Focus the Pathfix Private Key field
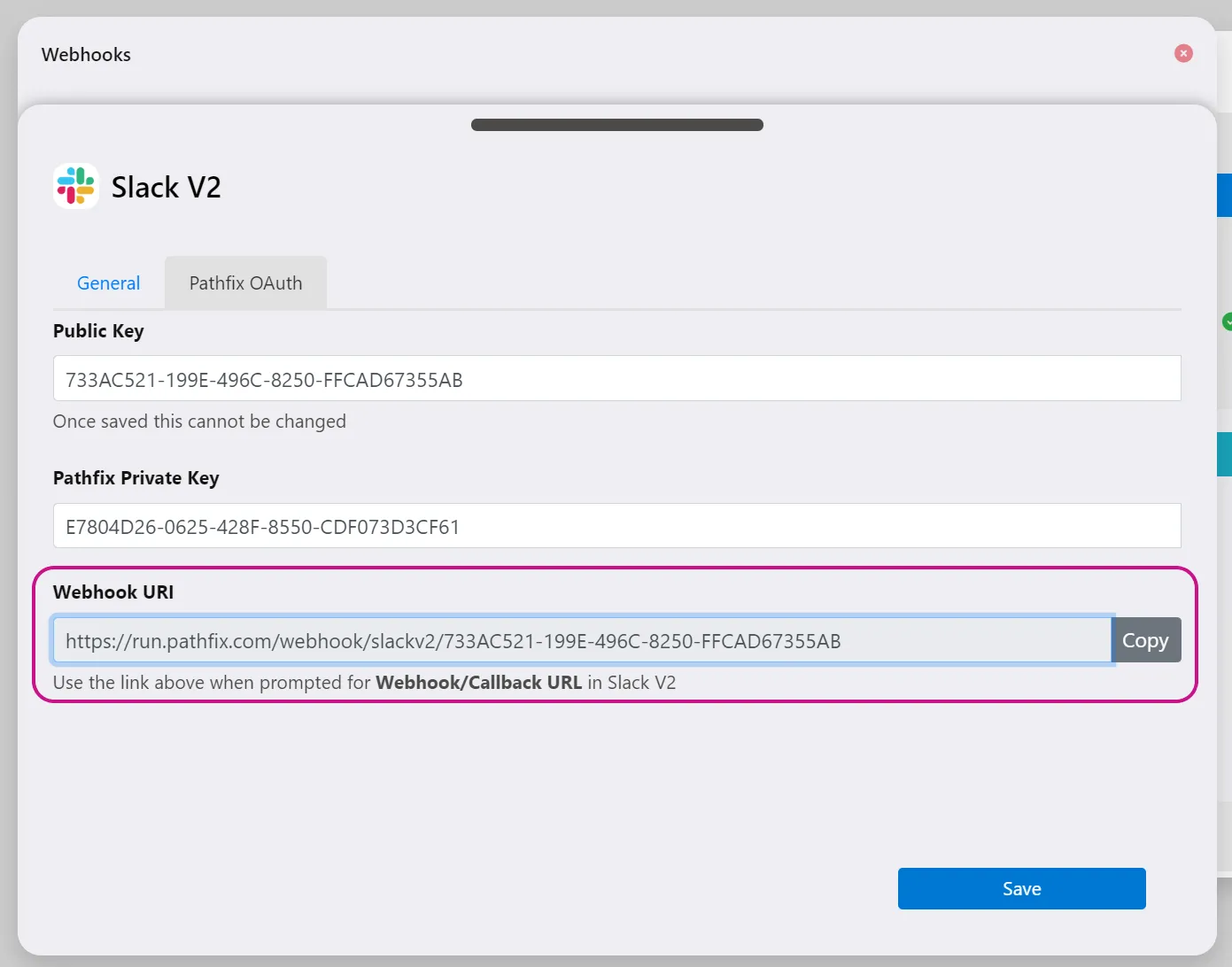 click(x=616, y=526)
